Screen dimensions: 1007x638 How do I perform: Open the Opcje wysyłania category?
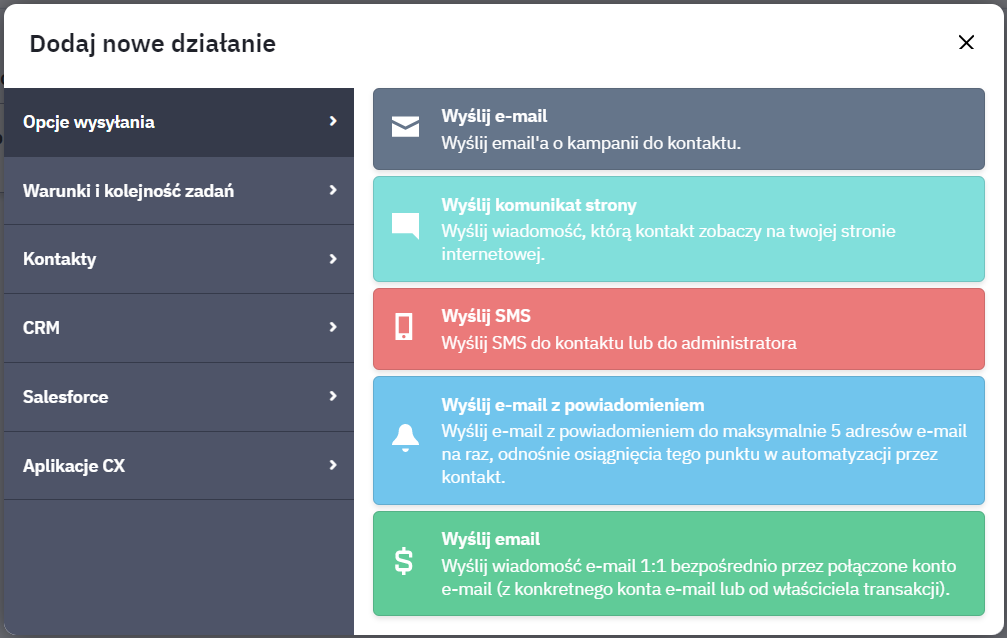tap(179, 122)
